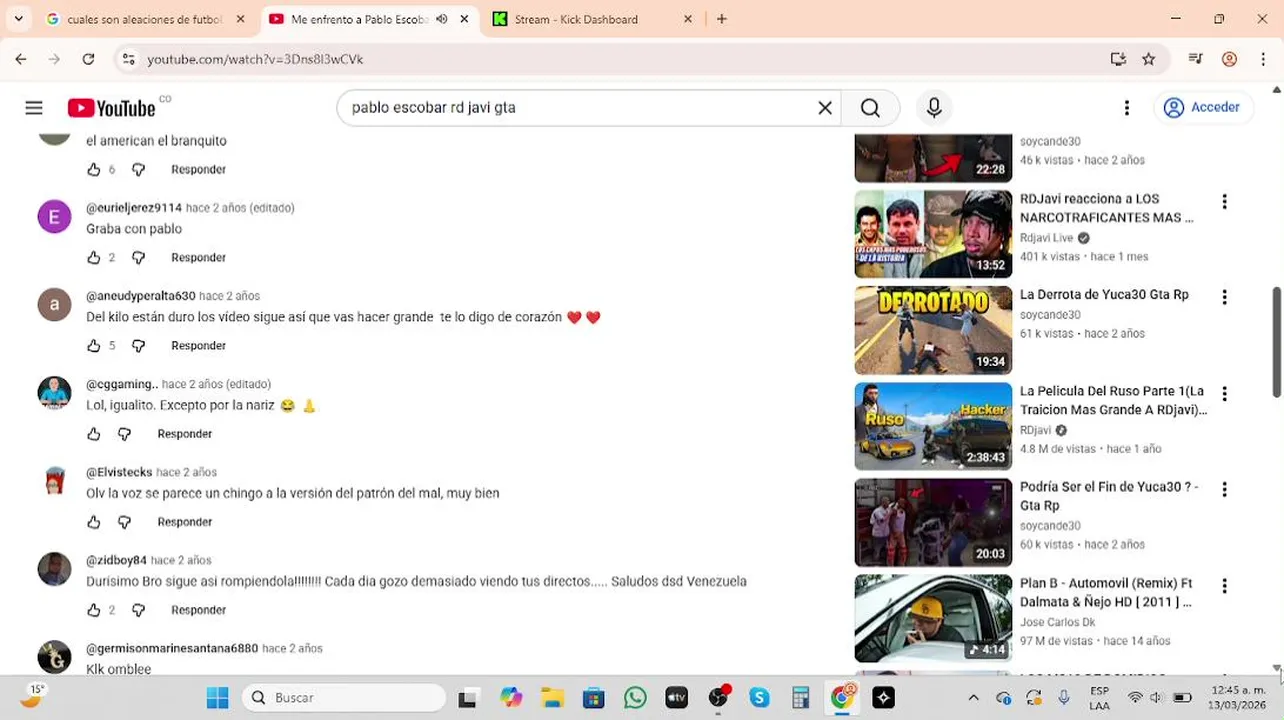Open the Chrome three-dot menu
The width and height of the screenshot is (1284, 720).
click(x=1262, y=59)
